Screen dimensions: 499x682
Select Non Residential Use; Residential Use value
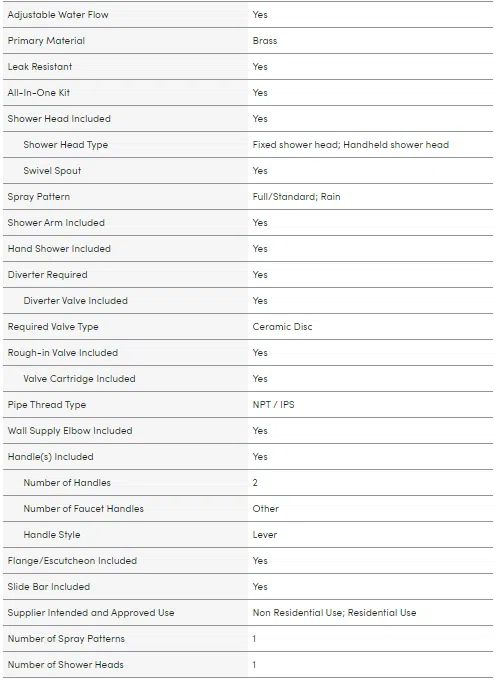[334, 613]
